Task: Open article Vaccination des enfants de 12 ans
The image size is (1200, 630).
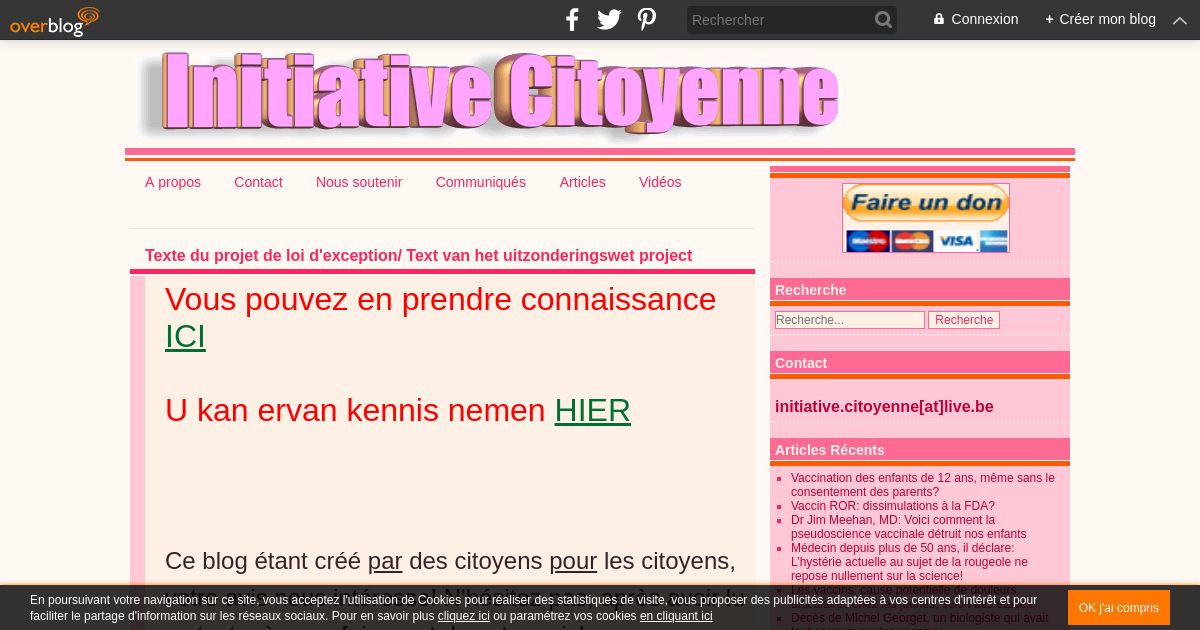Action: pyautogui.click(x=922, y=485)
